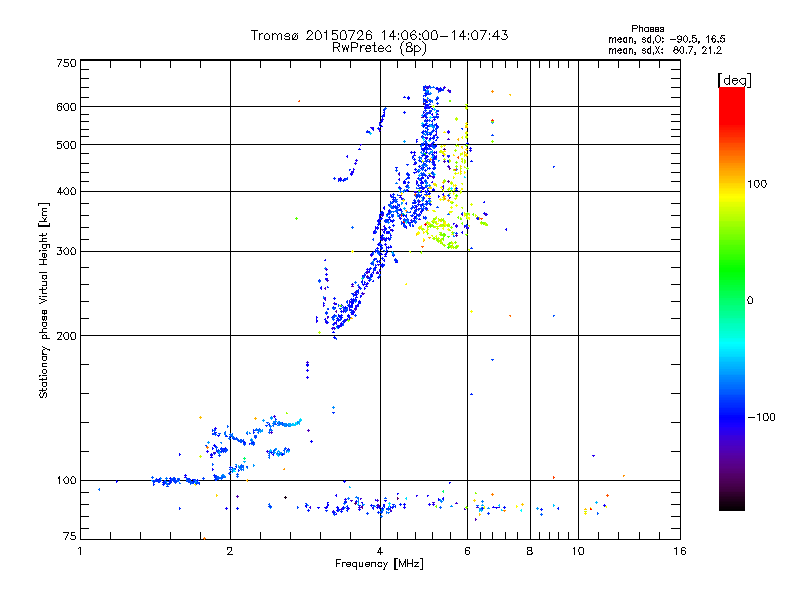The image size is (800, 600).
Task: Click x-axis tick label '2'
Action: tap(230, 551)
